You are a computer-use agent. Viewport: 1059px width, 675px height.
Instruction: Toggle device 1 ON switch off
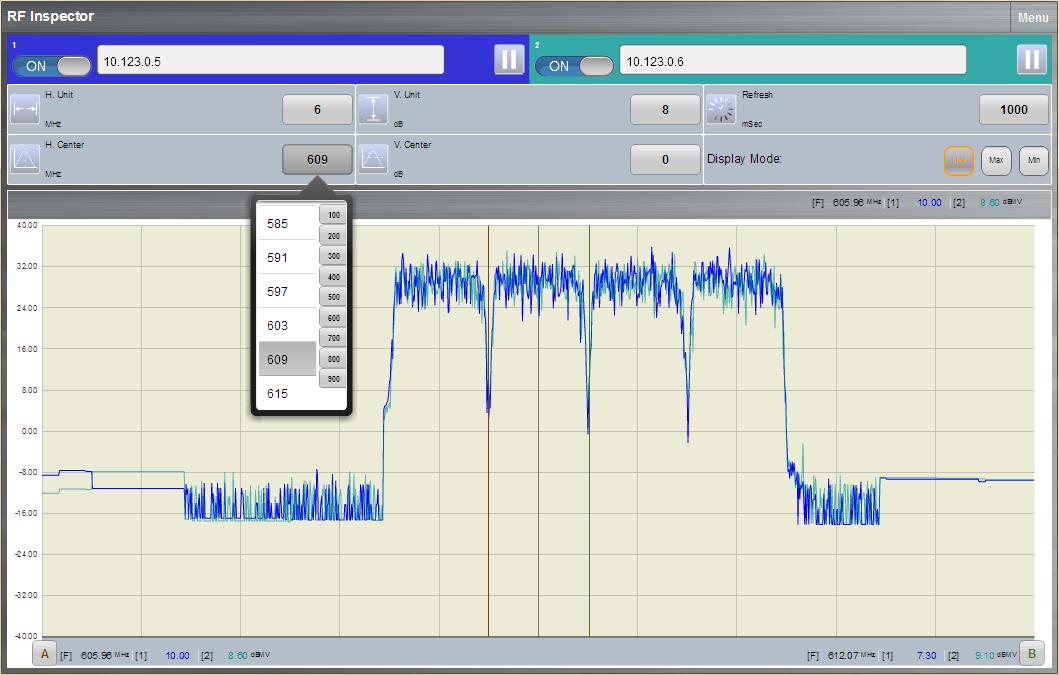pyautogui.click(x=50, y=64)
